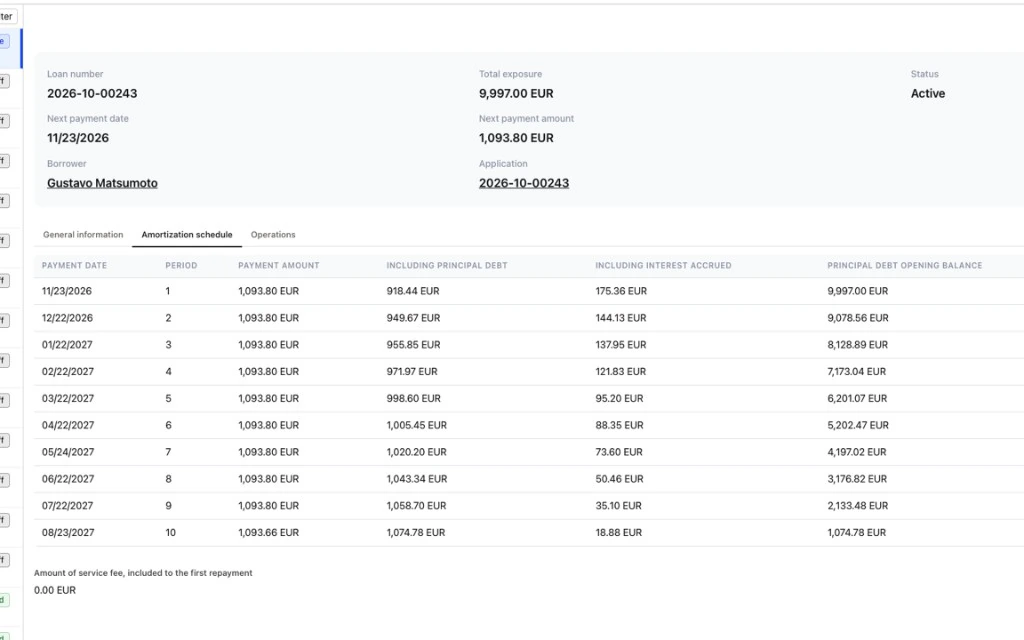Click the Principal Debt Opening Balance header
The height and width of the screenshot is (640, 1024).
click(x=904, y=265)
